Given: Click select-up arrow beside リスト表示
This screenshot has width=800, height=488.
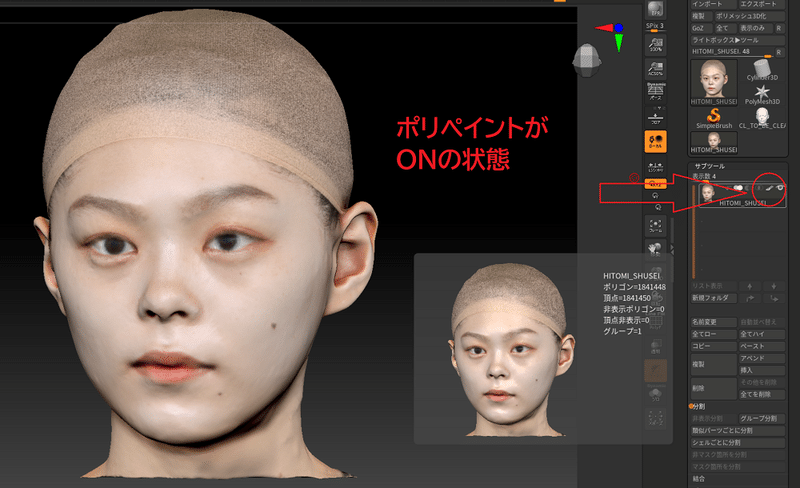Looking at the screenshot, I should (x=749, y=286).
